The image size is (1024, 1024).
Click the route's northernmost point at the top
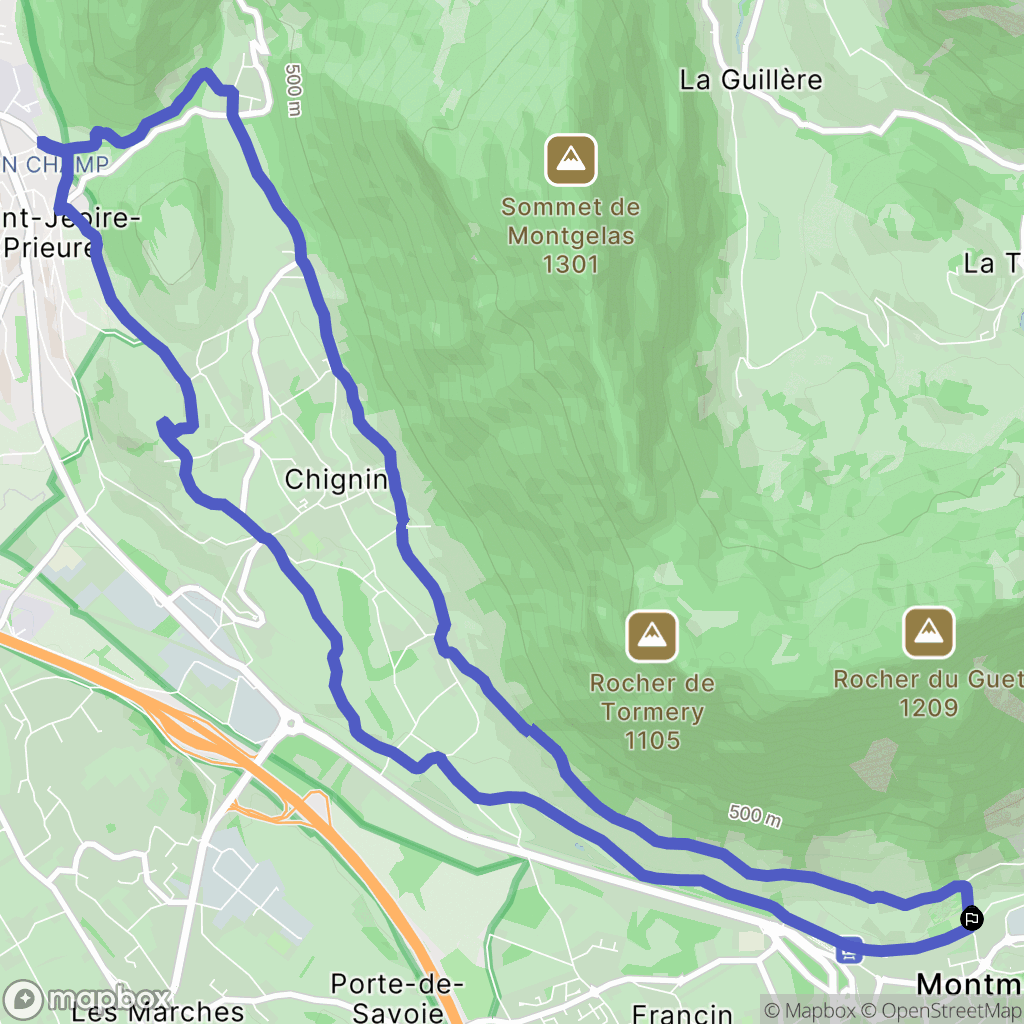point(206,72)
